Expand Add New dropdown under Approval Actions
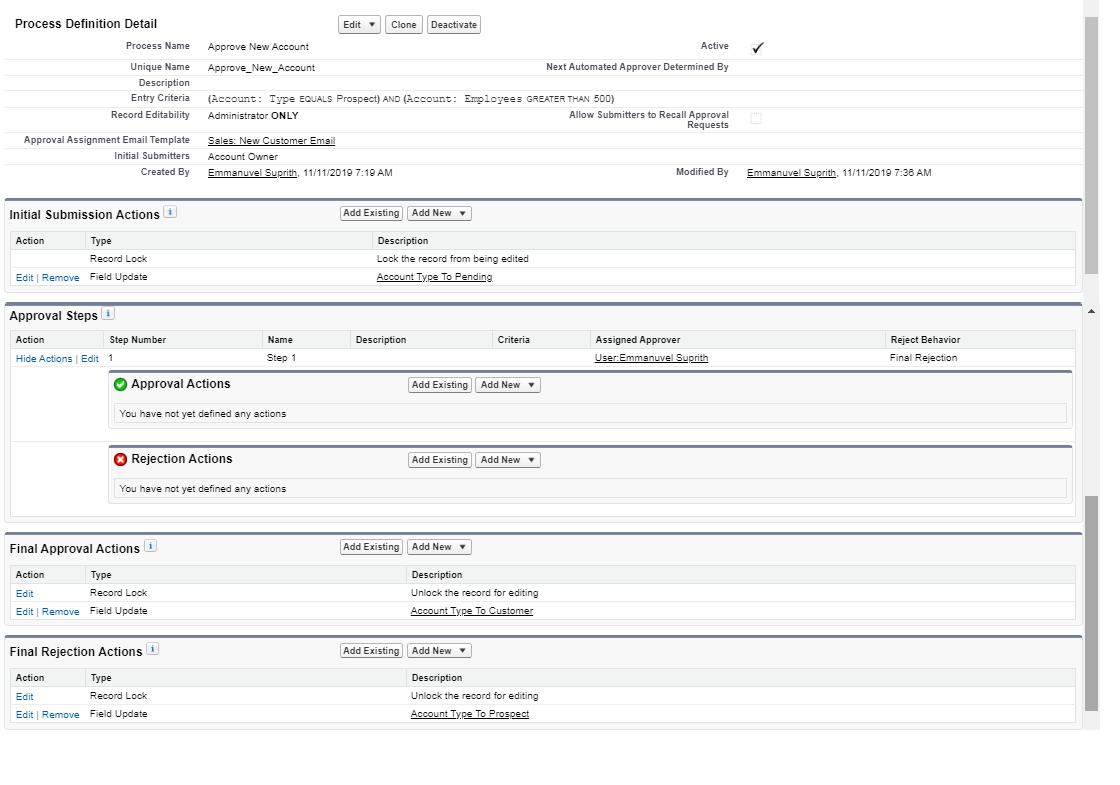1120x785 pixels. [x=507, y=385]
